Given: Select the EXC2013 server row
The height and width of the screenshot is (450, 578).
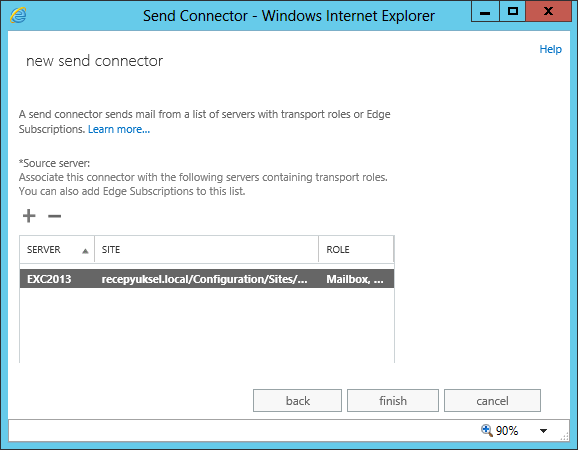Looking at the screenshot, I should click(207, 279).
